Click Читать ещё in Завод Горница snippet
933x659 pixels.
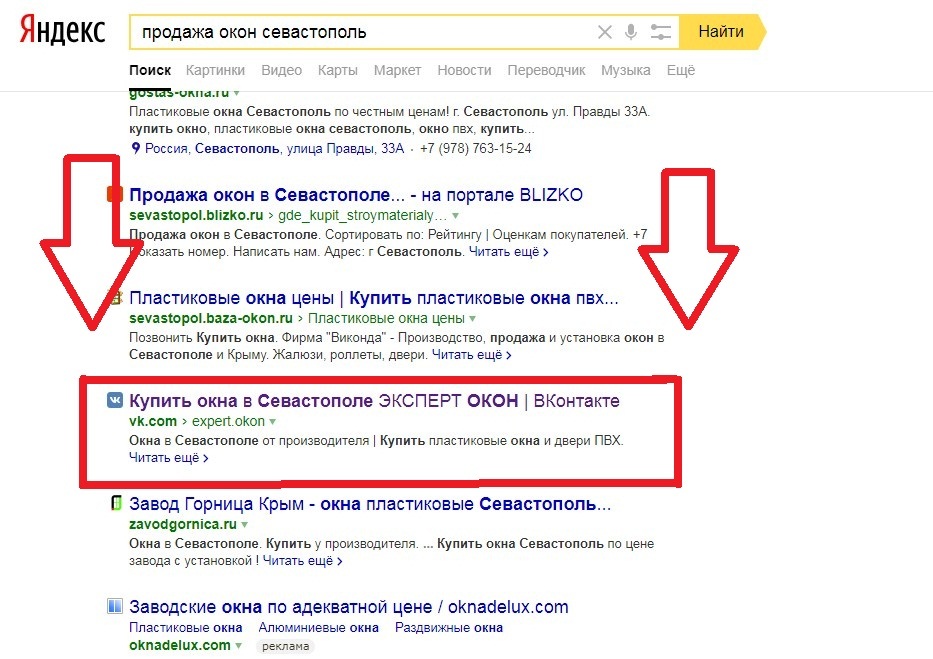(x=302, y=560)
